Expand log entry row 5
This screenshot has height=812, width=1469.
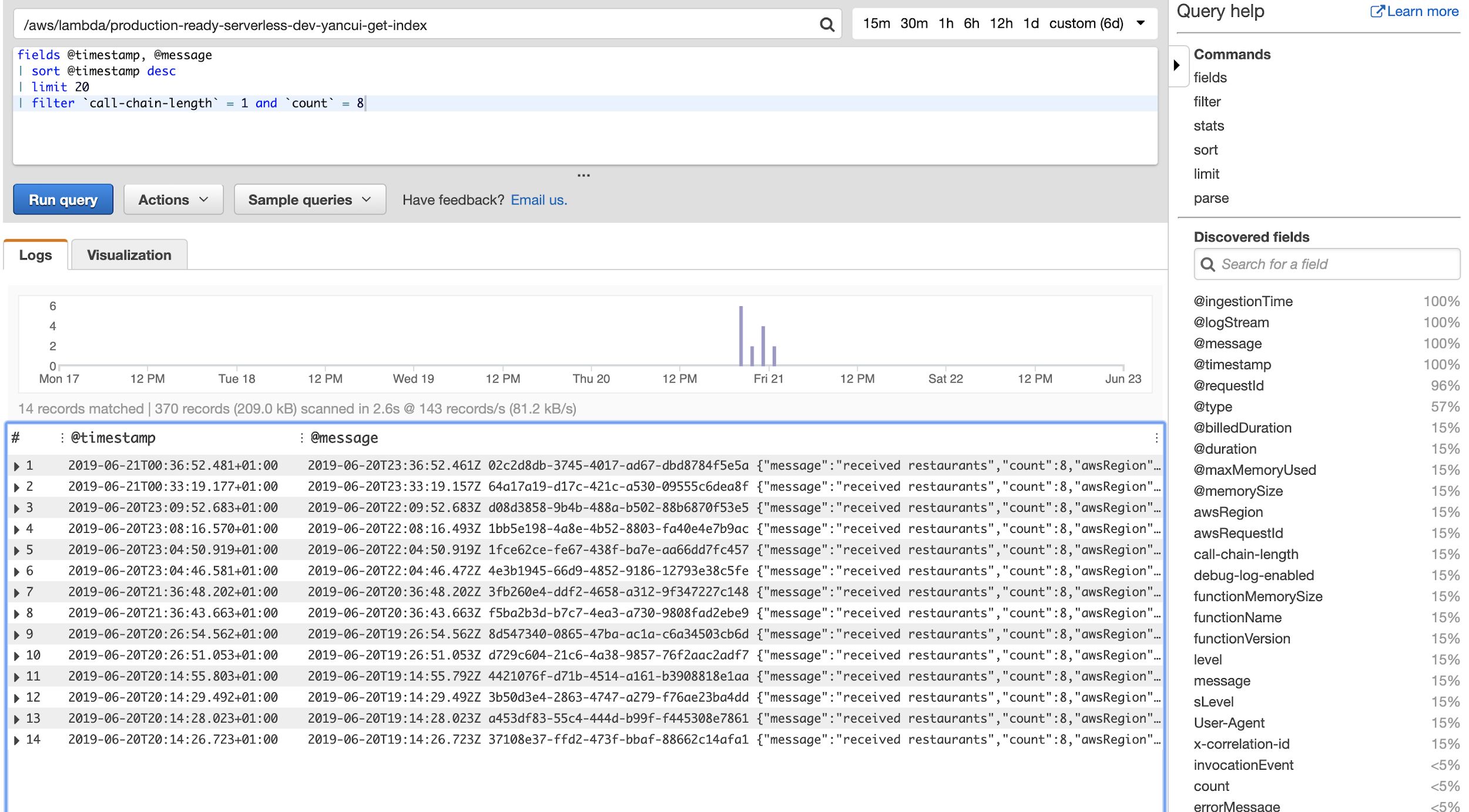[14, 549]
